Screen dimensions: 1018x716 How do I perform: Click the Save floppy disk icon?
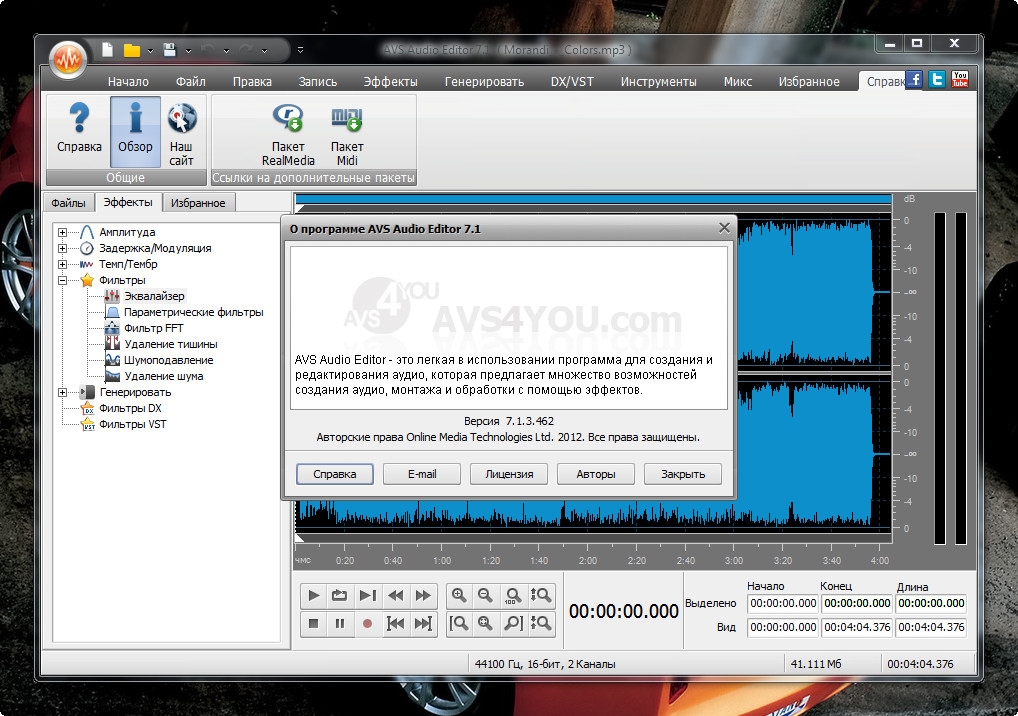point(170,50)
